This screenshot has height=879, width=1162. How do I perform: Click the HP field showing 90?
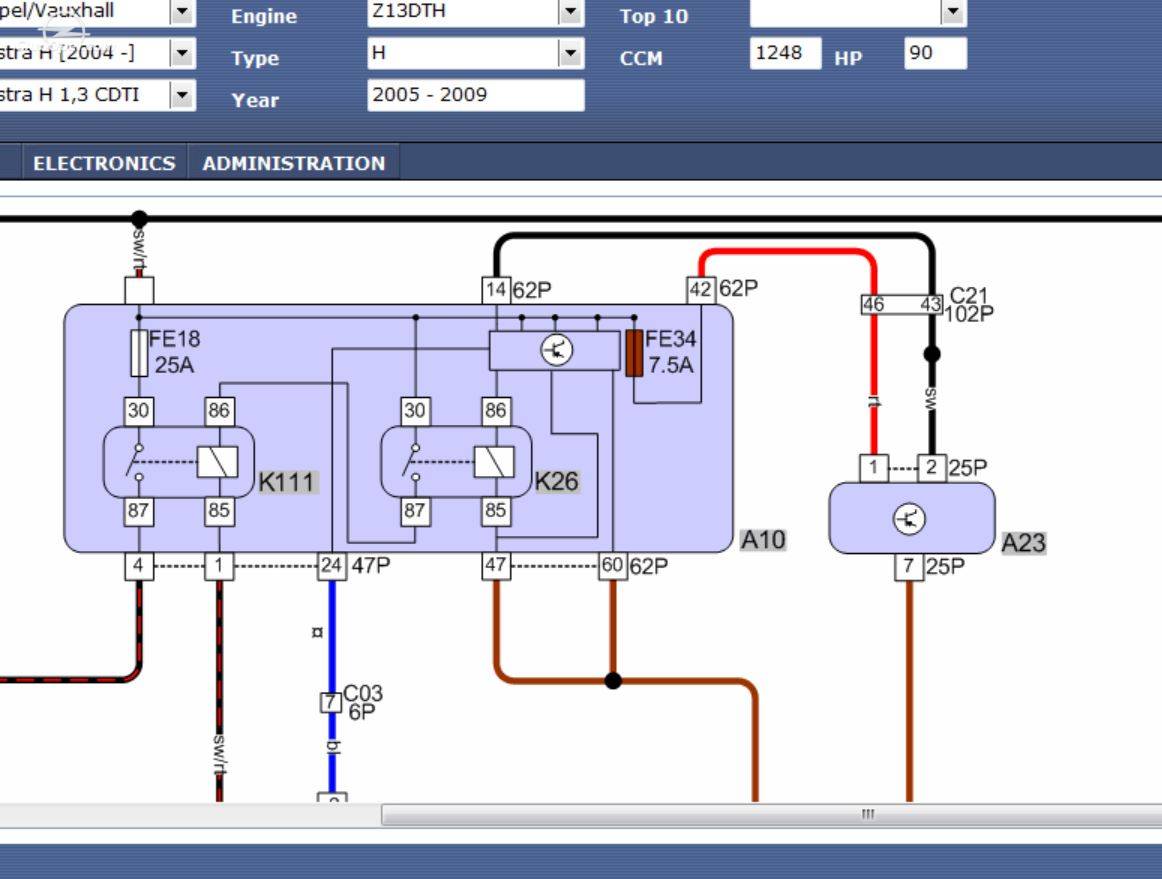[935, 53]
